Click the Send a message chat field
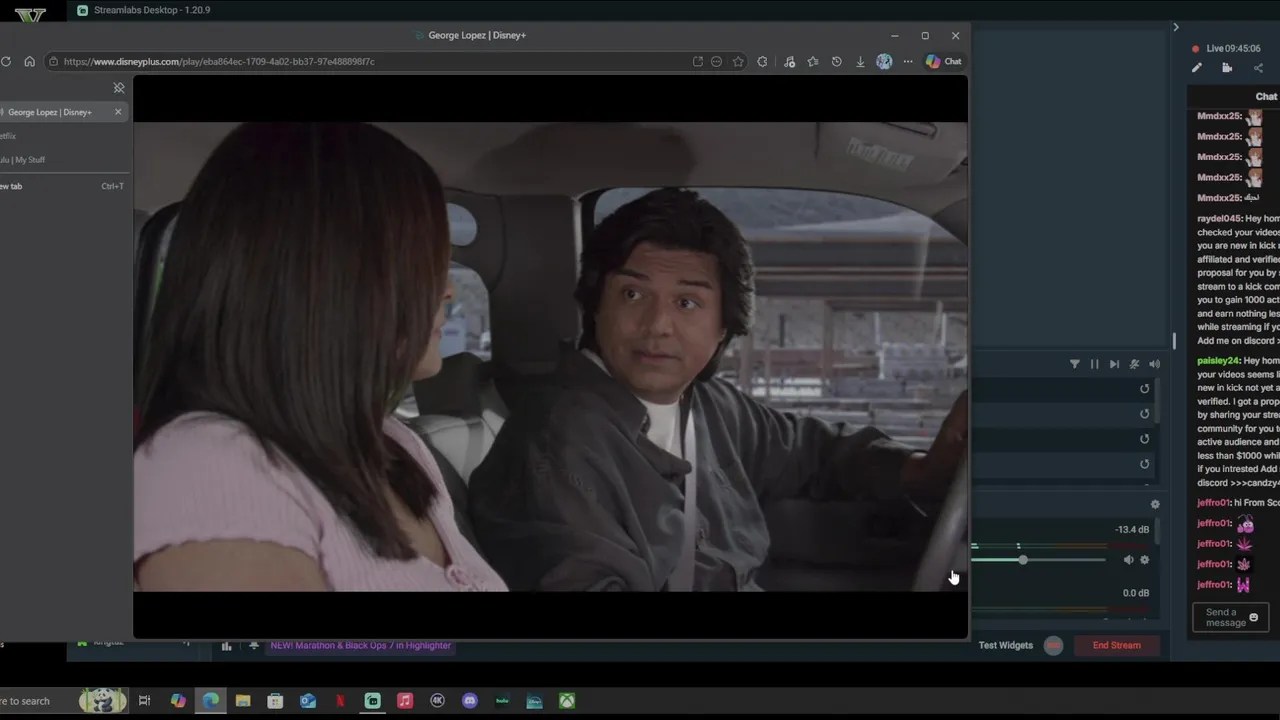This screenshot has height=720, width=1280. pos(1230,618)
